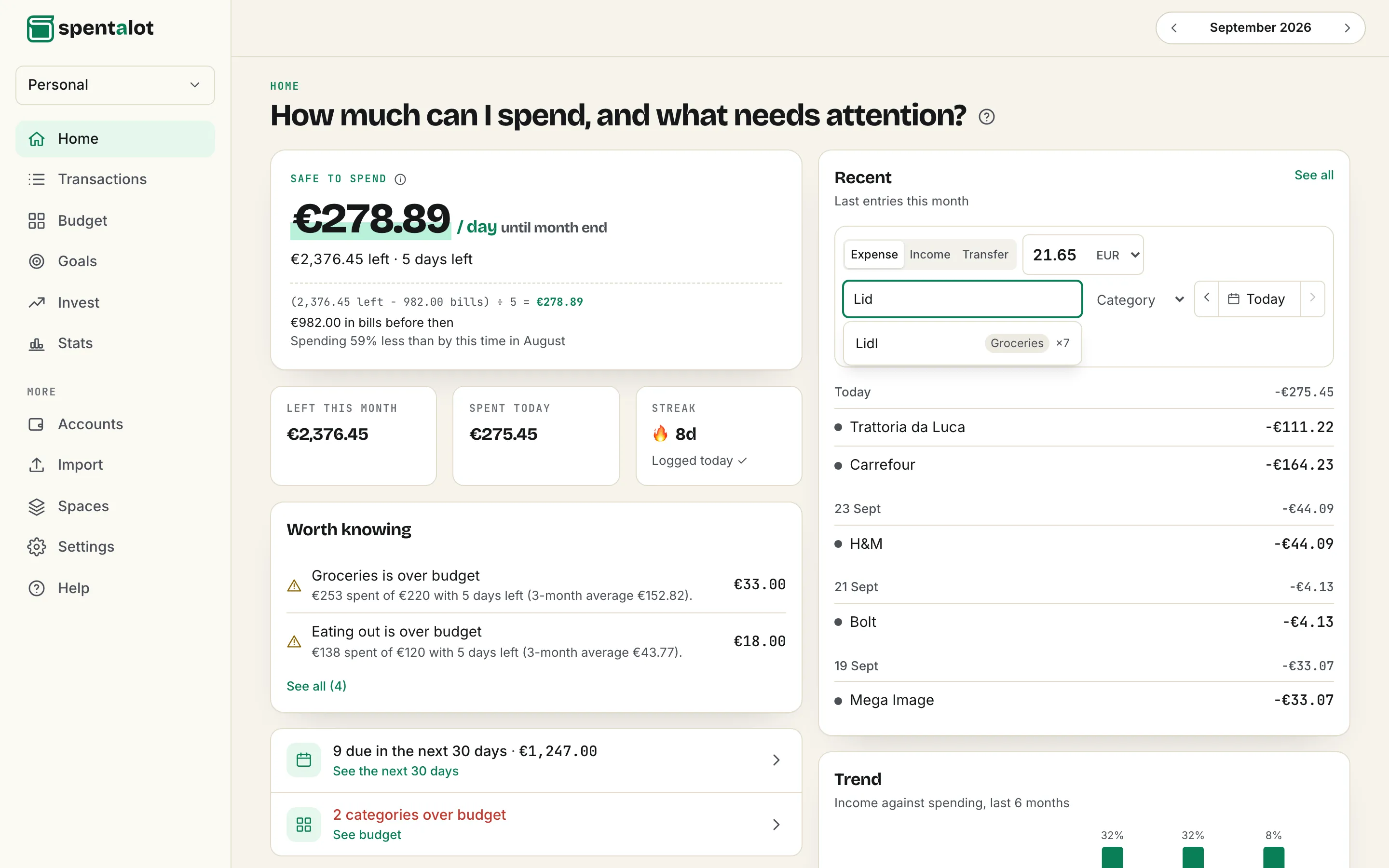Focus the payee field containing Lid
This screenshot has width=1389, height=868.
point(962,299)
